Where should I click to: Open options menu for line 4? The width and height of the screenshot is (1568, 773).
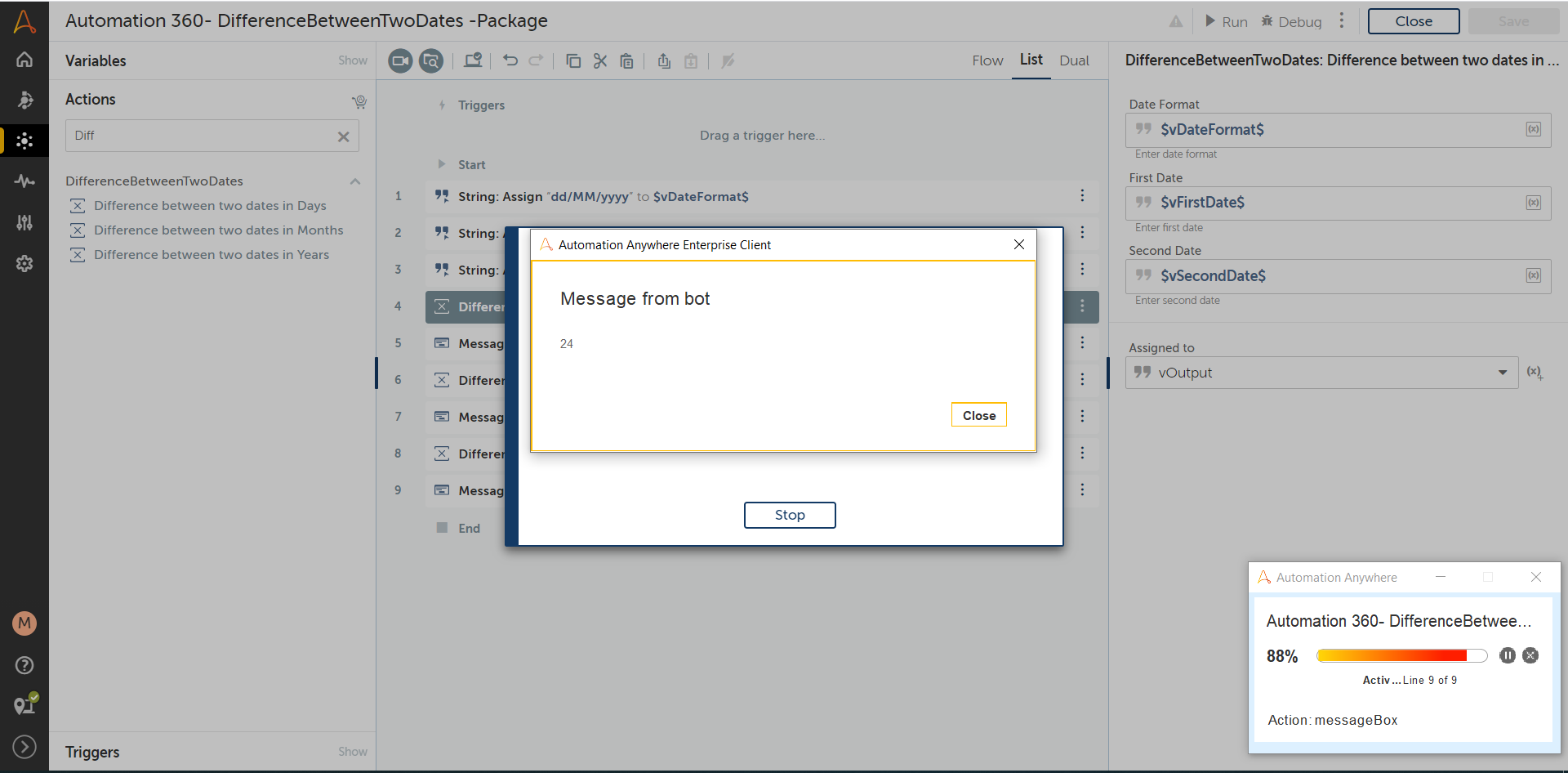(x=1082, y=306)
